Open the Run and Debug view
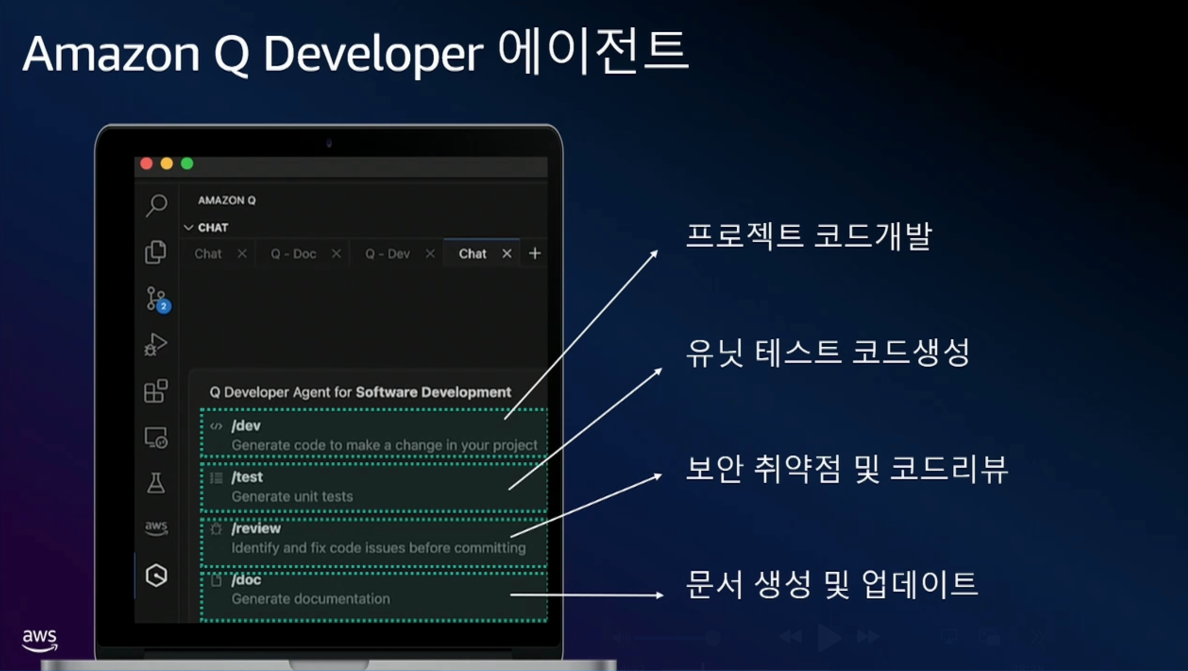Image resolution: width=1188 pixels, height=671 pixels. pos(156,345)
